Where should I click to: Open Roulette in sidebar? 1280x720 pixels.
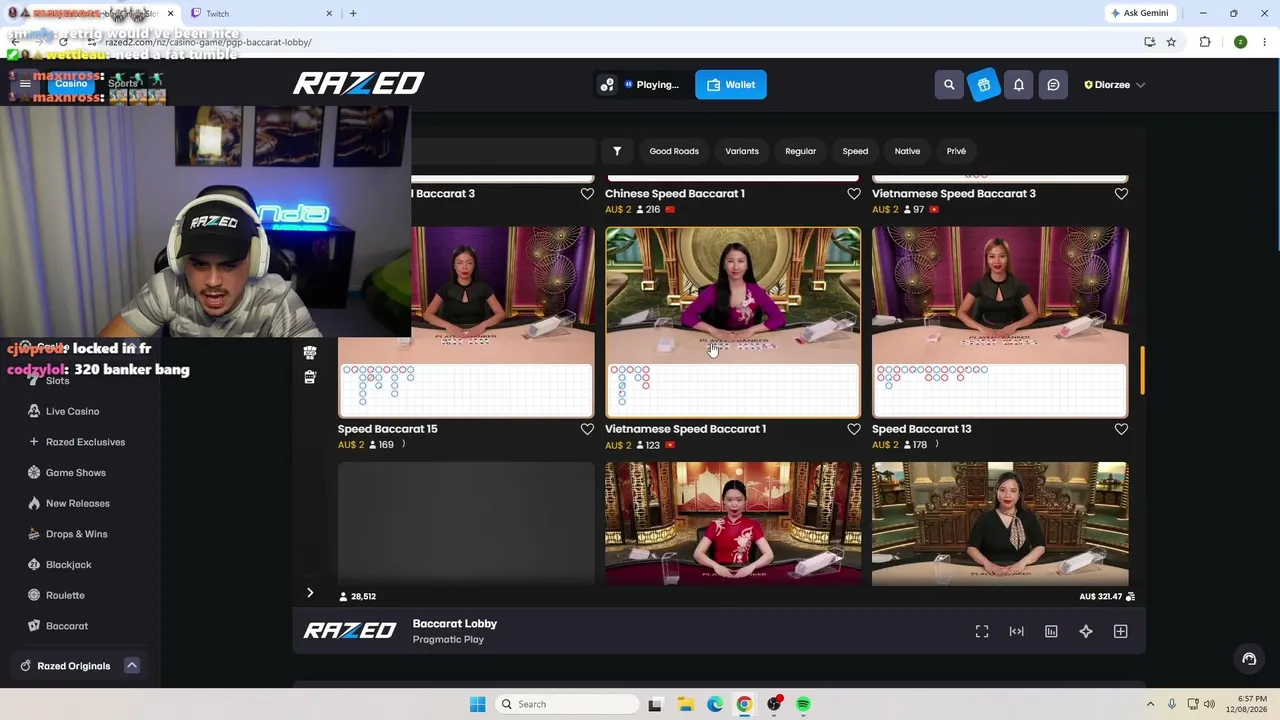coord(65,595)
